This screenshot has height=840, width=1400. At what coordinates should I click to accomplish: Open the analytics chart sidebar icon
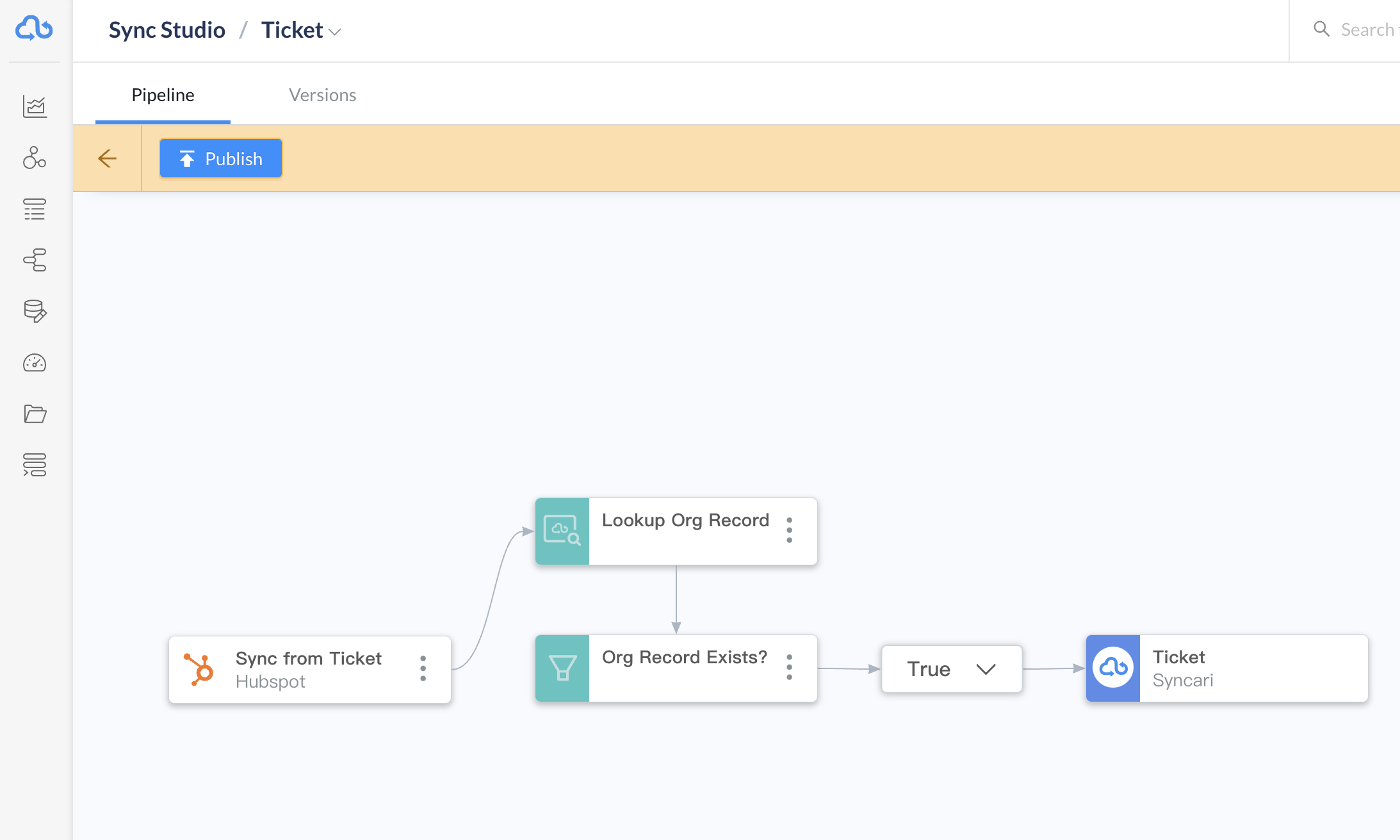coord(35,106)
